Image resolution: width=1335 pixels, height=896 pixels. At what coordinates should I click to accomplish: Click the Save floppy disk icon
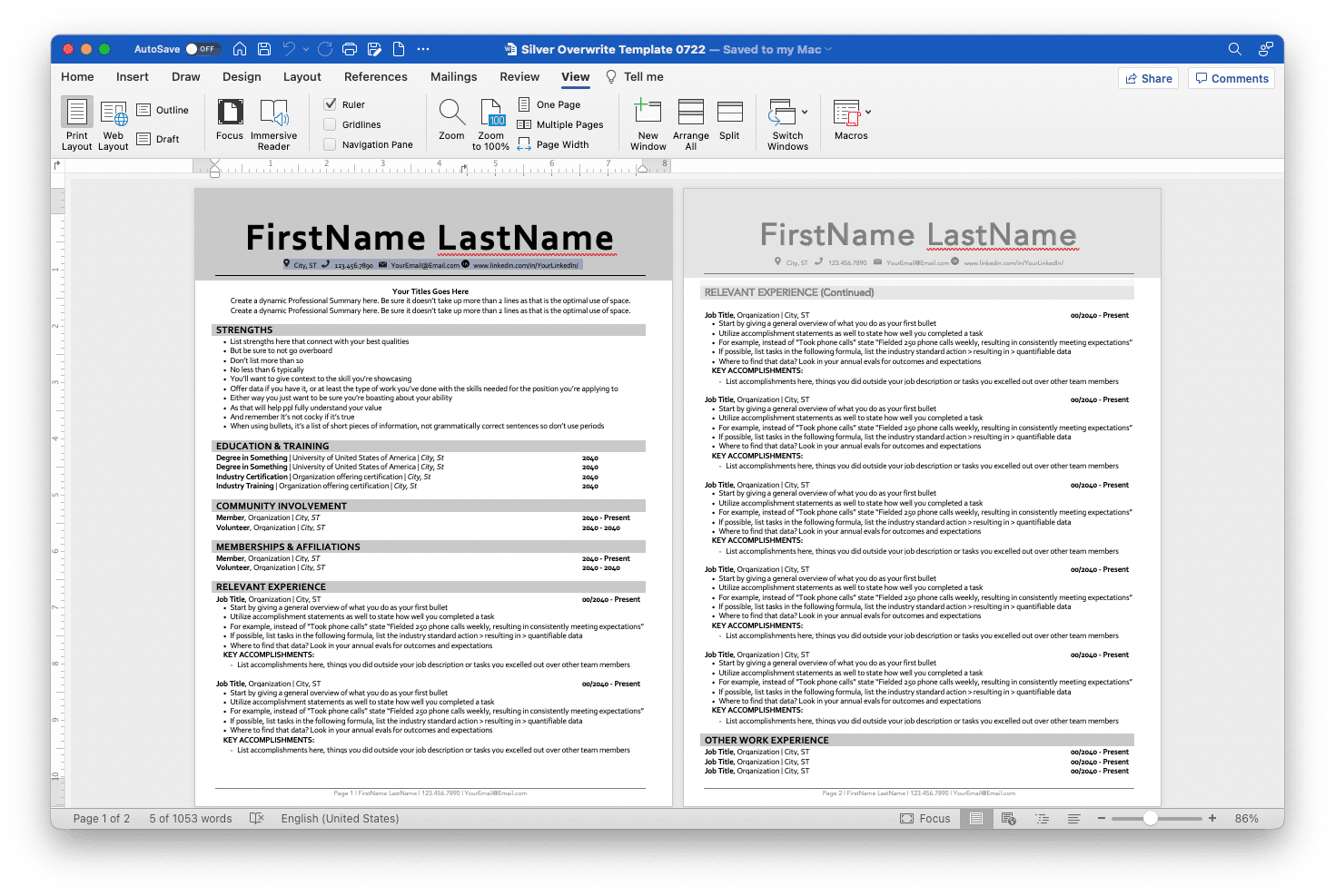[x=264, y=49]
